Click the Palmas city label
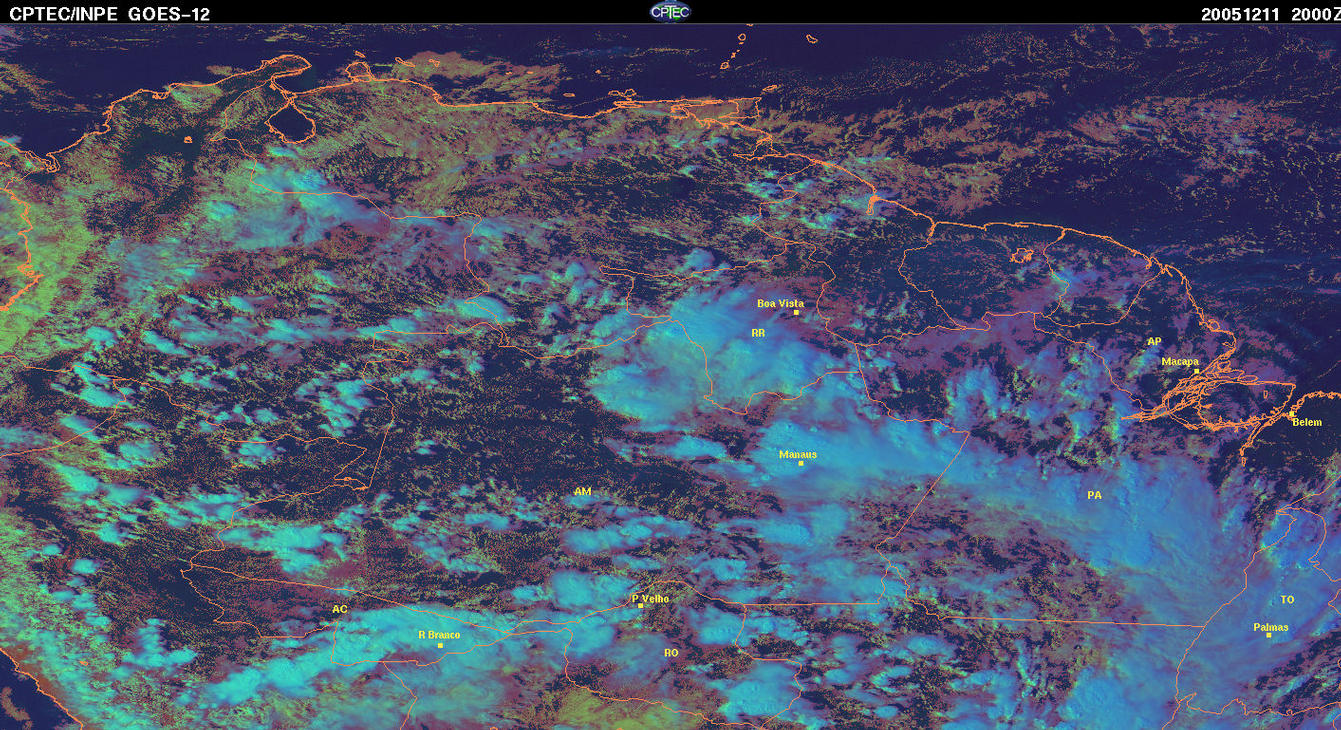Image resolution: width=1341 pixels, height=730 pixels. (x=1270, y=627)
